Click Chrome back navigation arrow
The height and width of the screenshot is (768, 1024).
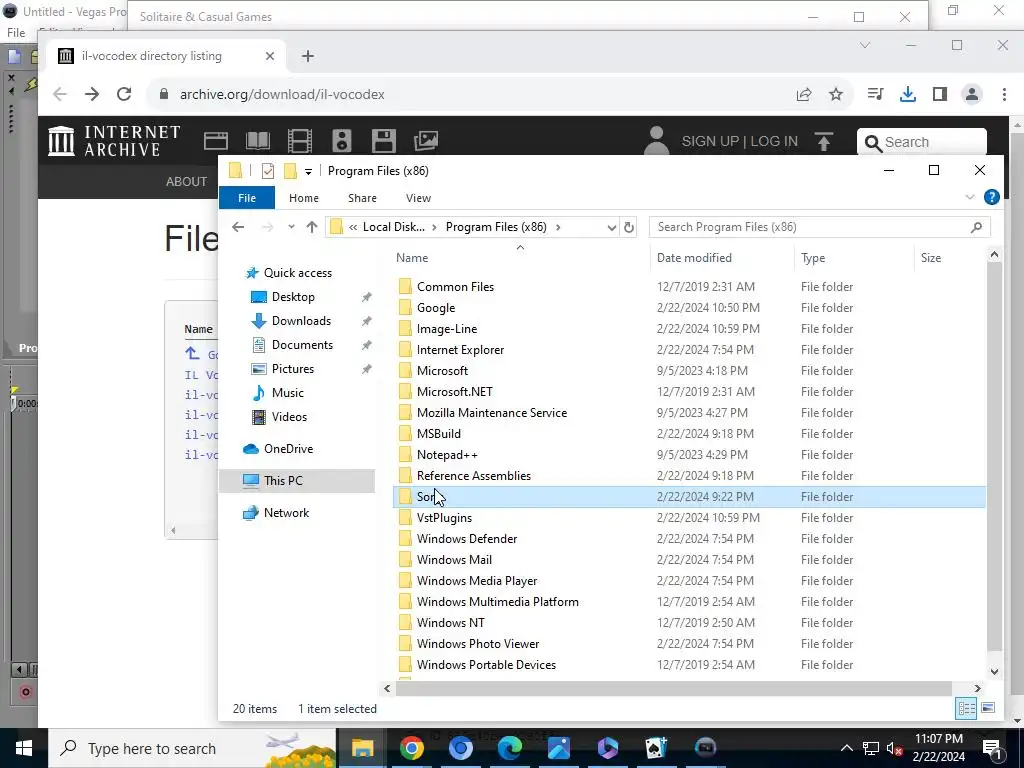coord(60,94)
